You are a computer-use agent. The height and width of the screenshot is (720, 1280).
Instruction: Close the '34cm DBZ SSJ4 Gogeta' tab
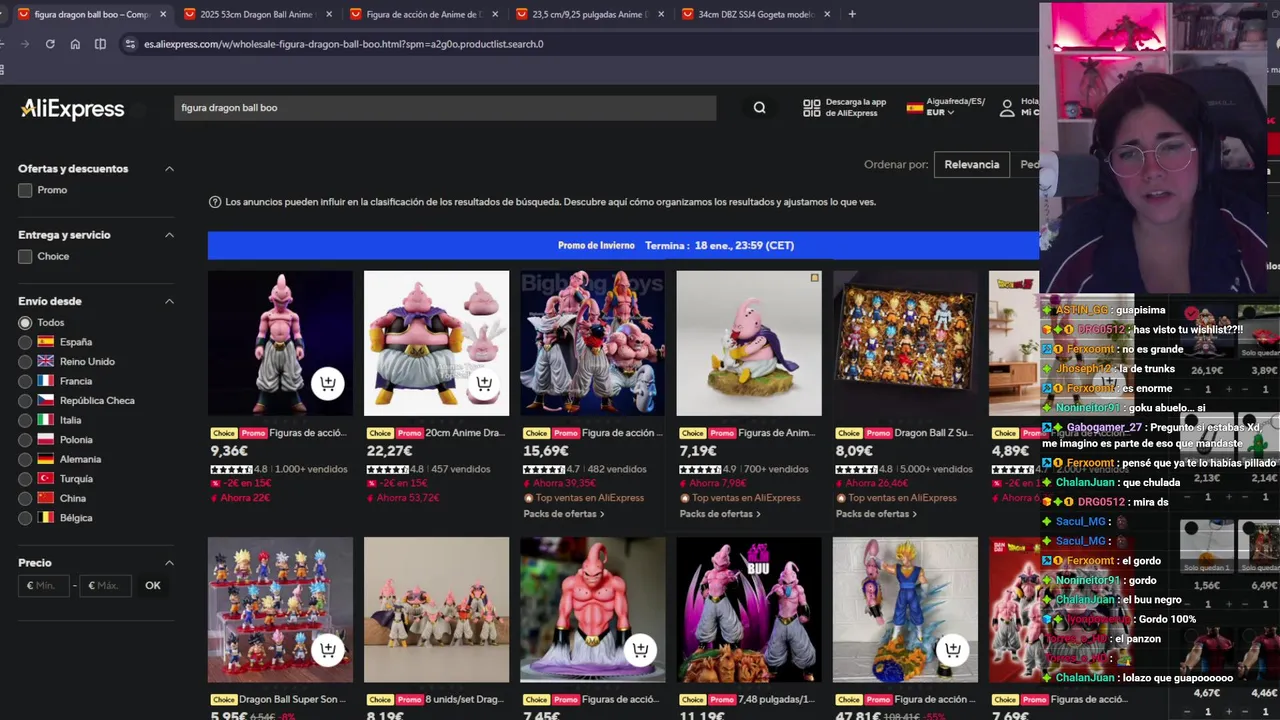tap(827, 14)
